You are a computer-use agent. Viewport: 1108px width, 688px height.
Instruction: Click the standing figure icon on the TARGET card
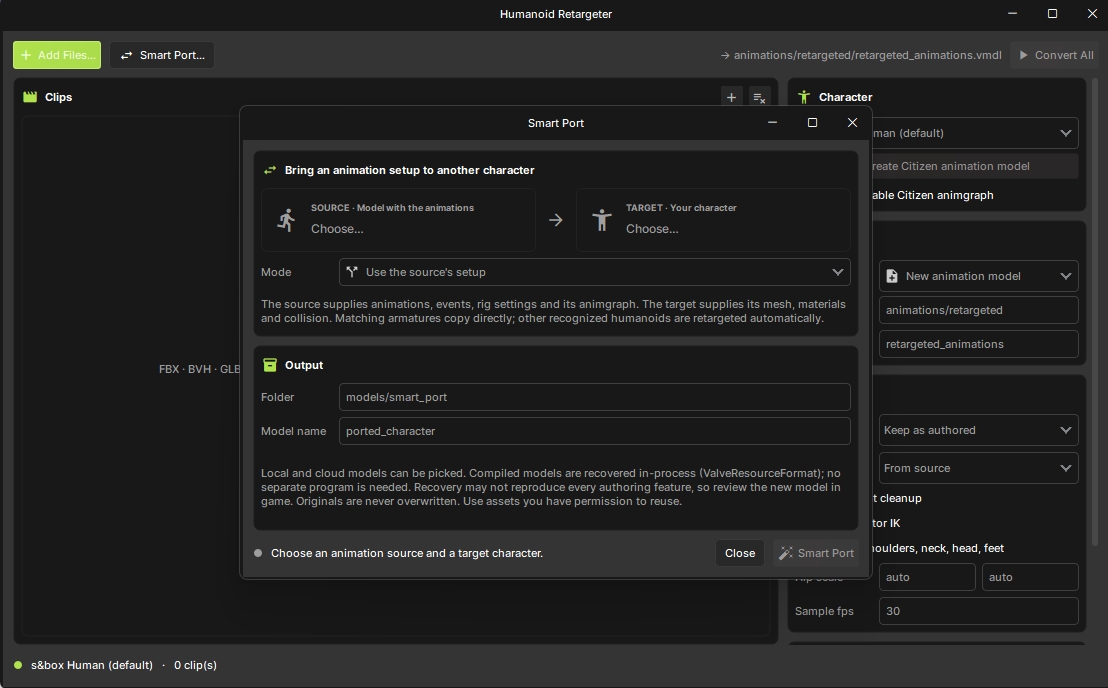pyautogui.click(x=601, y=220)
